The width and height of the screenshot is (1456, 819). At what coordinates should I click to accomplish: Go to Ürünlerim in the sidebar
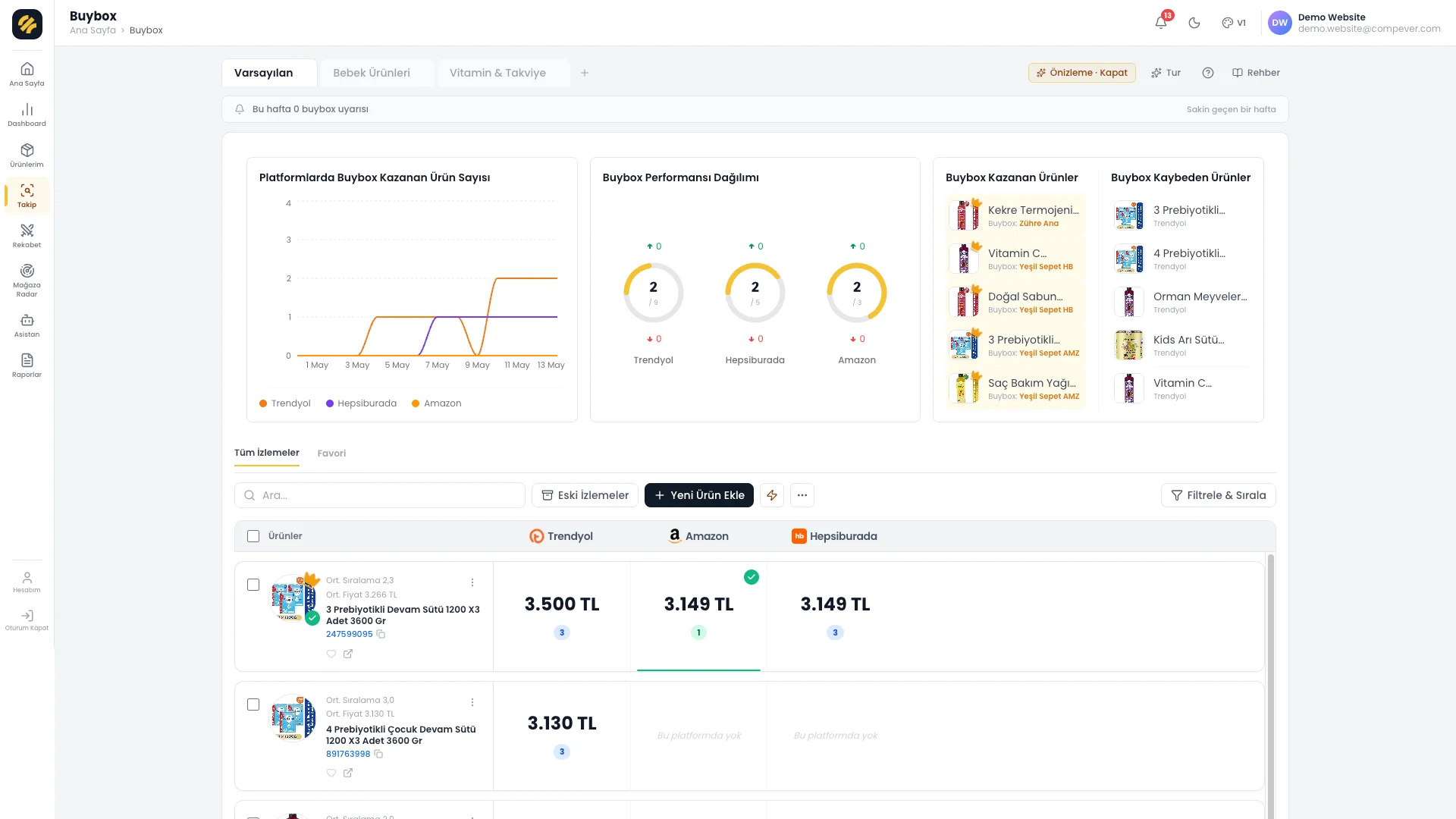[27, 155]
